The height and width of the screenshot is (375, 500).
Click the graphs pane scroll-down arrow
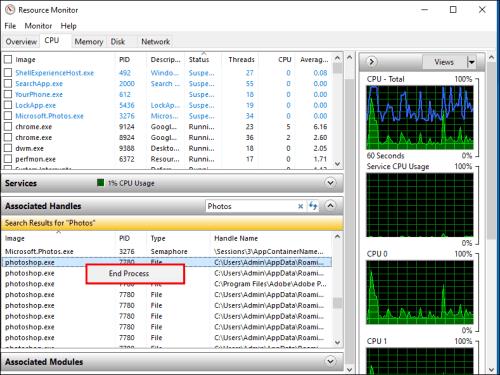click(x=491, y=370)
